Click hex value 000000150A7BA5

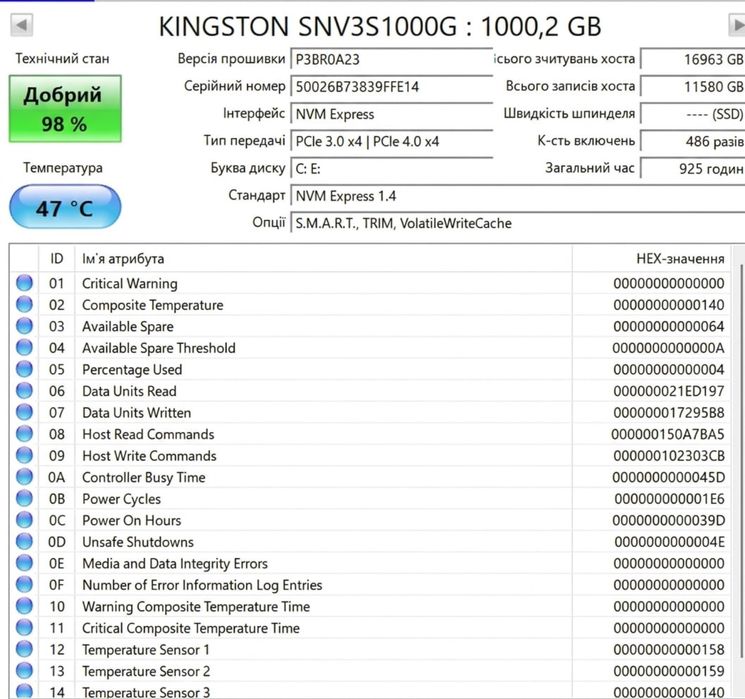click(668, 434)
